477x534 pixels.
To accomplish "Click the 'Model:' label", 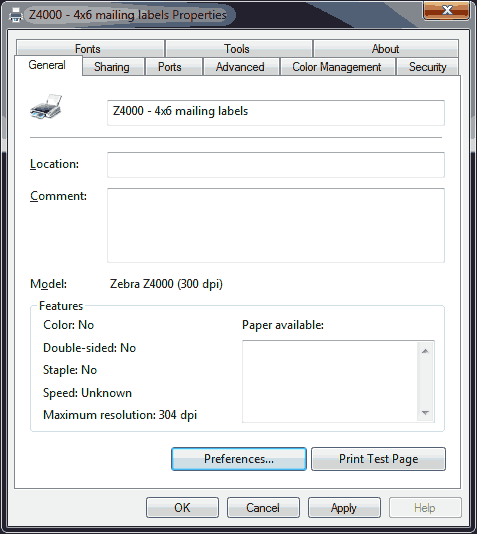I will [48, 284].
